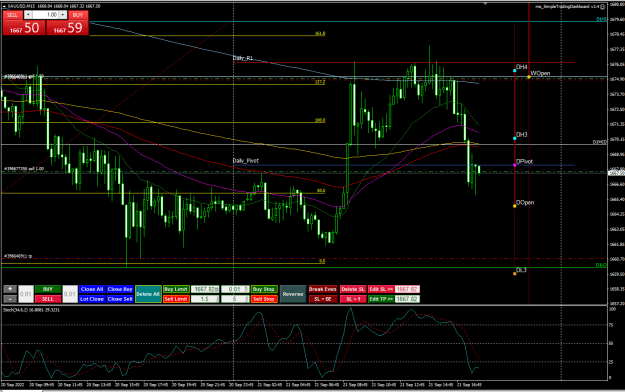This screenshot has width=625, height=392.
Task: Click the BUY button in the one-click trading panel
Action: pyautogui.click(x=78, y=15)
